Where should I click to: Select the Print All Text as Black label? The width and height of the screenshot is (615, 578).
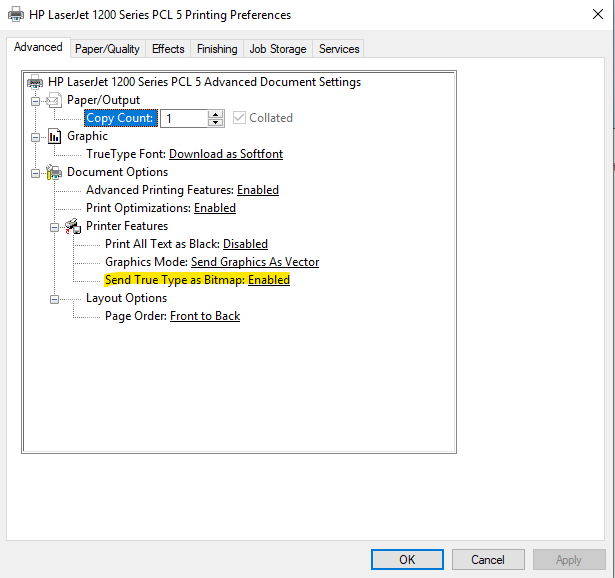(x=162, y=244)
